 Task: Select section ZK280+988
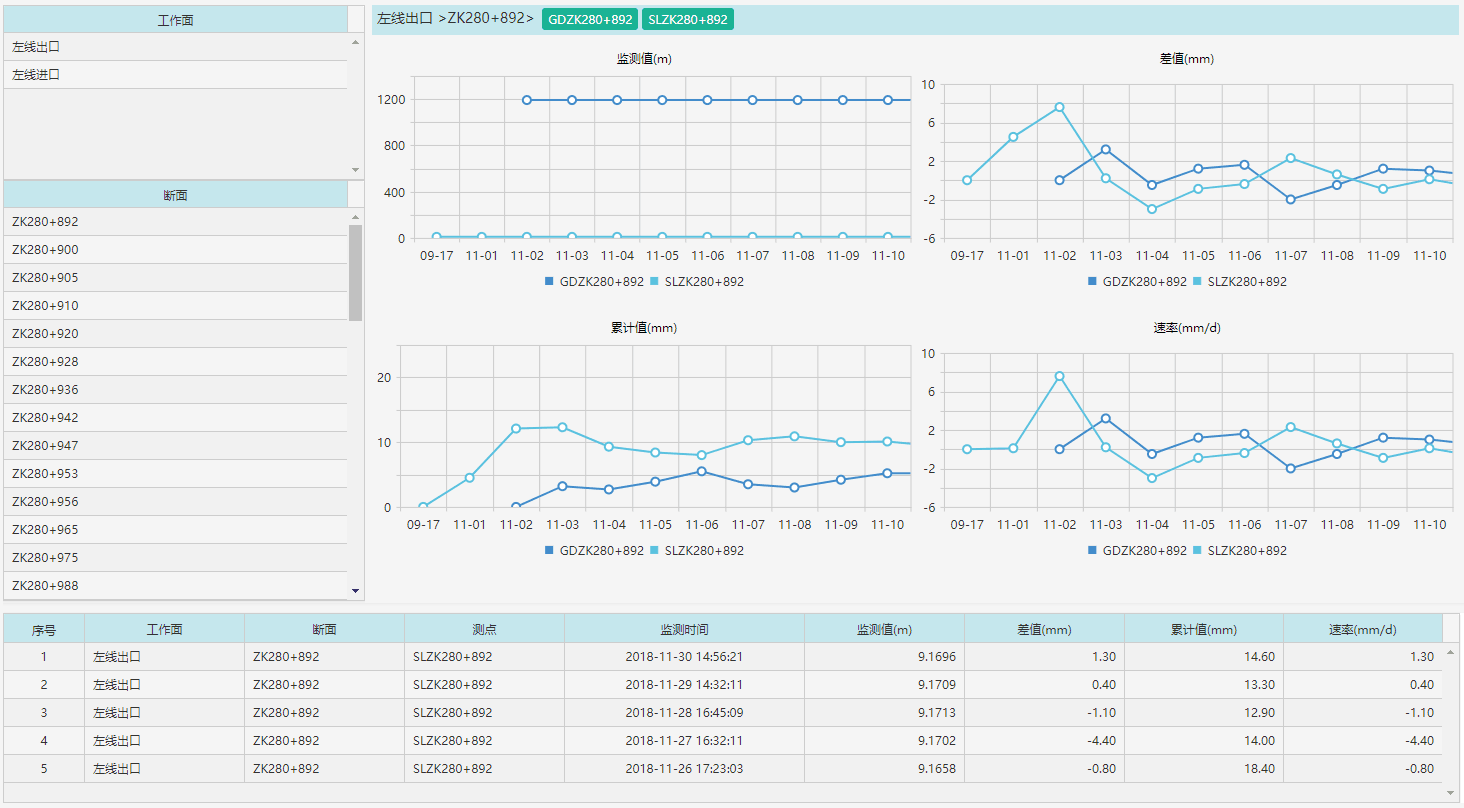[175, 586]
